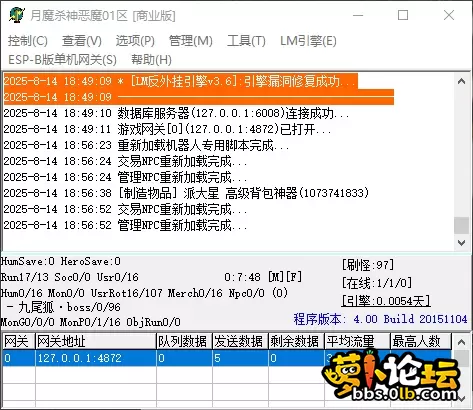Image resolution: width=473 pixels, height=410 pixels.
Task: Select the 重新加载机器人专用脚本完成 log line
Action: 146,145
